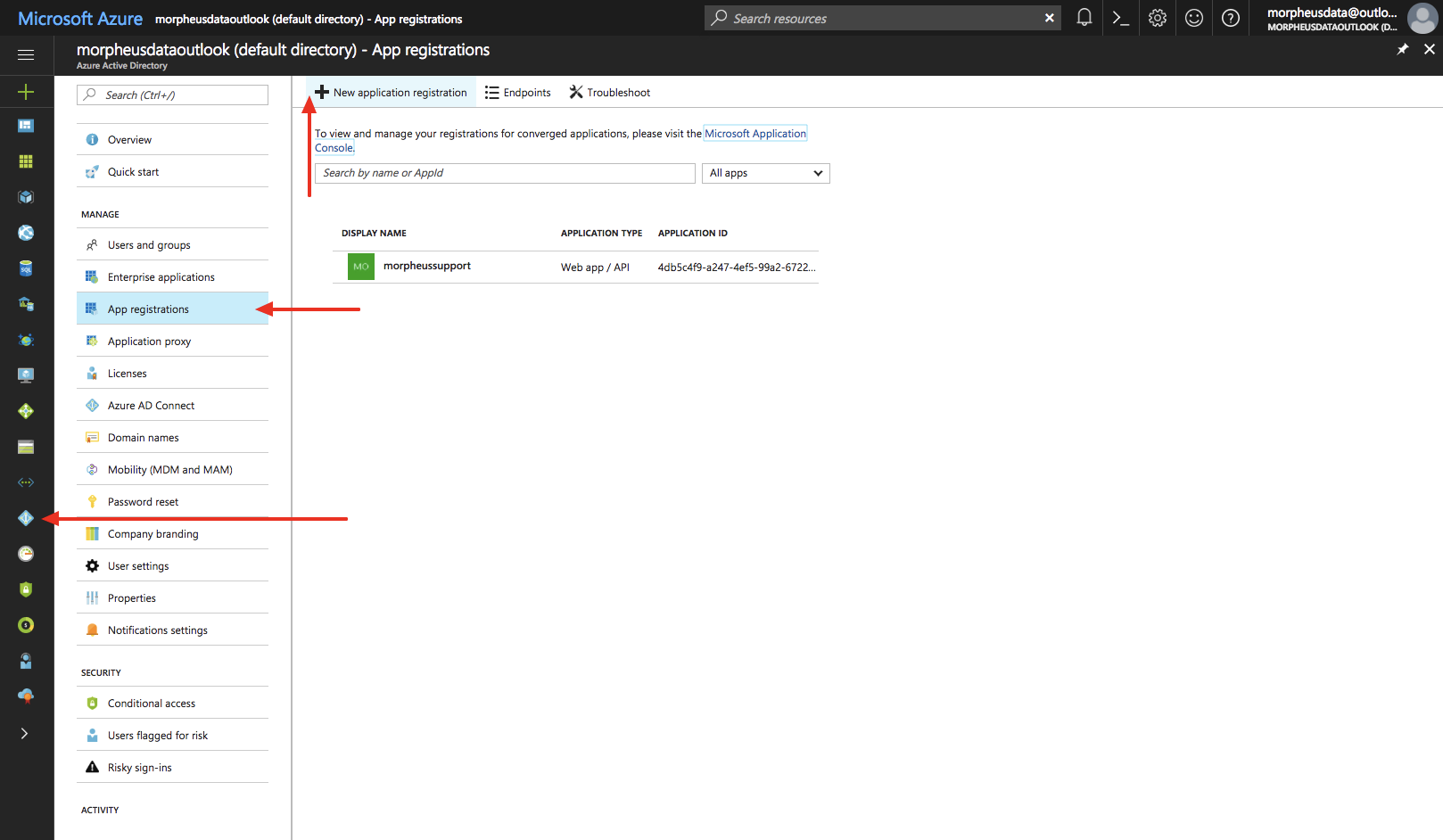The image size is (1443, 840).
Task: Open portal Settings gear icon
Action: coord(1158,18)
